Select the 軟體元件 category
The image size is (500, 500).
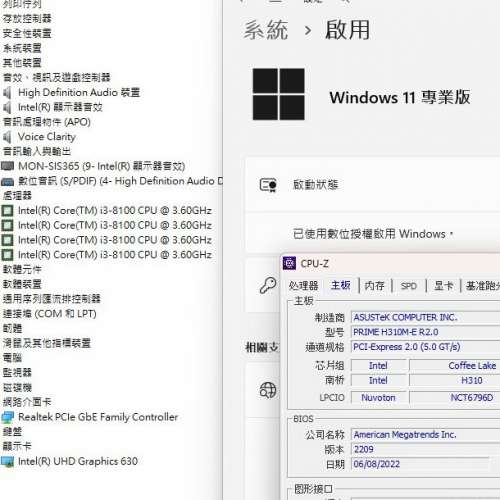click(22, 269)
